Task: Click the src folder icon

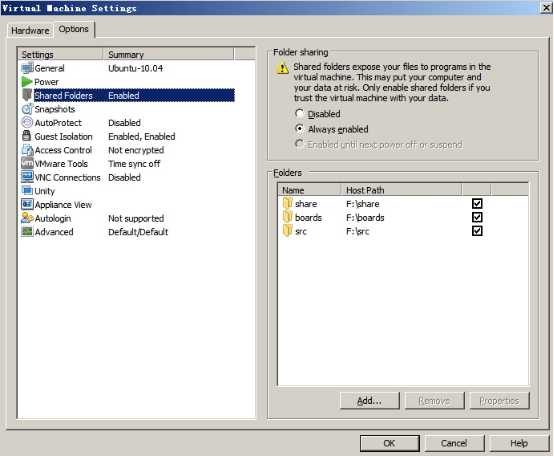Action: coord(288,231)
